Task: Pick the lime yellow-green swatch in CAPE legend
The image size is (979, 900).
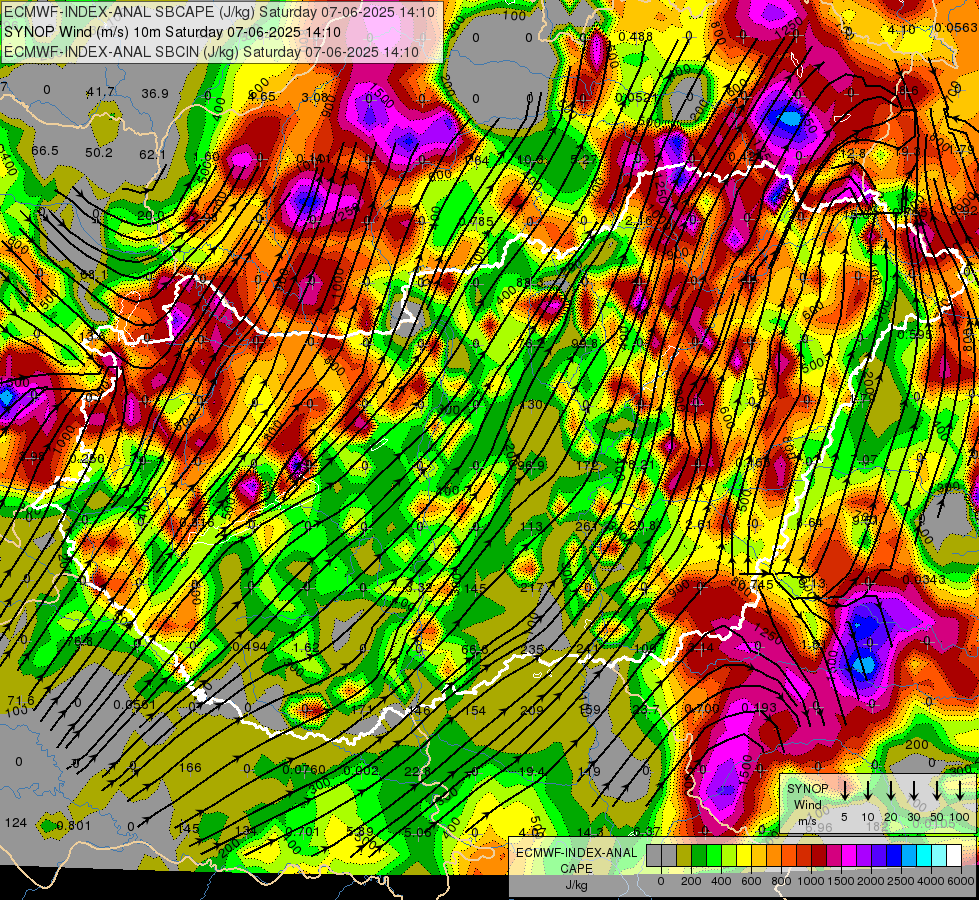Action: pos(729,856)
